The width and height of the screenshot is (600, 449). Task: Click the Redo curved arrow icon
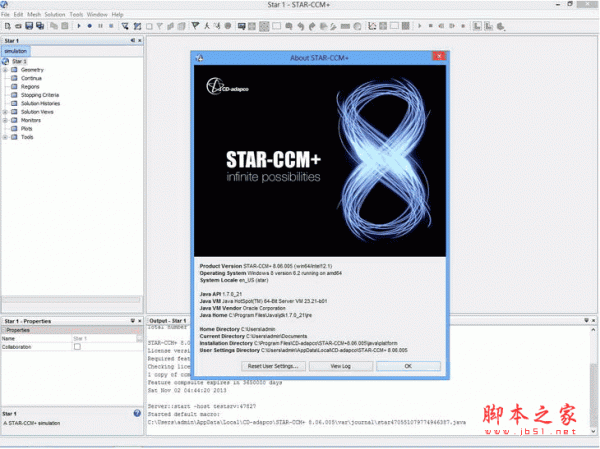(x=312, y=26)
